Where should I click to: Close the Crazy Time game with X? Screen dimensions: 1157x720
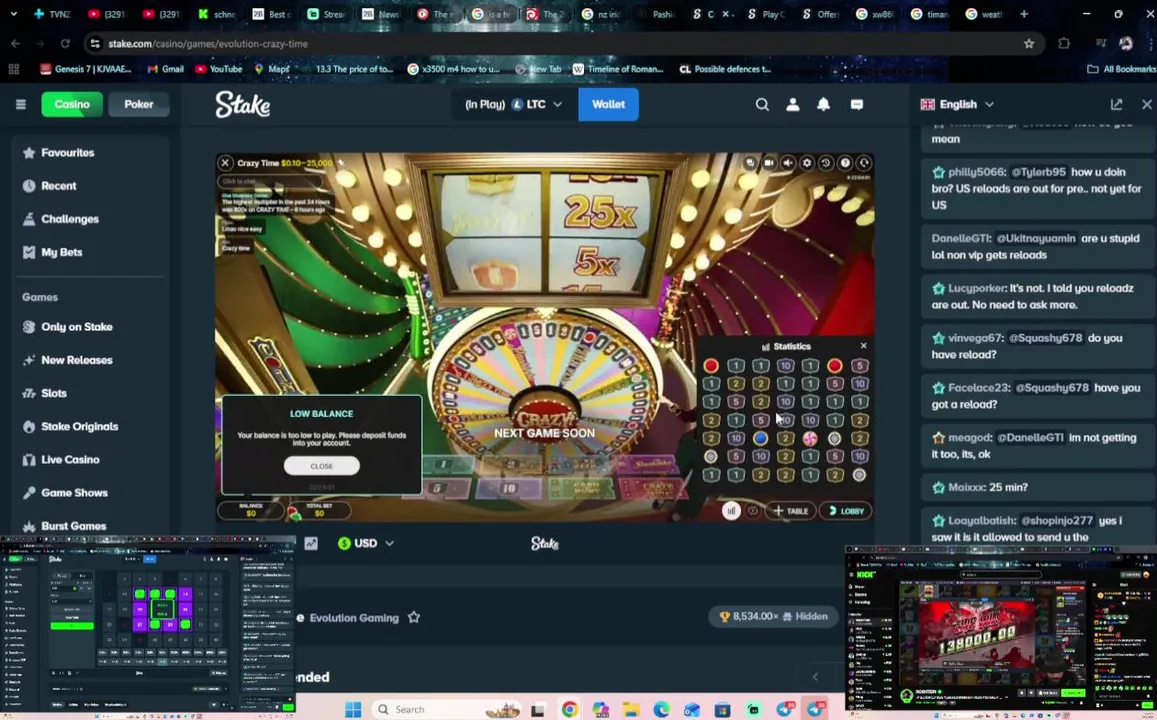(226, 163)
